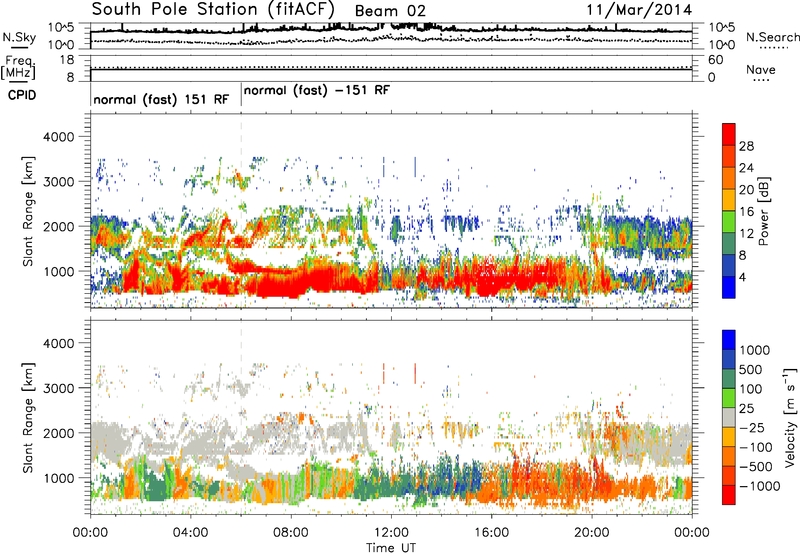This screenshot has height=554, width=800.
Task: Click the '00:00' tick at time-axis end
Action: [691, 533]
